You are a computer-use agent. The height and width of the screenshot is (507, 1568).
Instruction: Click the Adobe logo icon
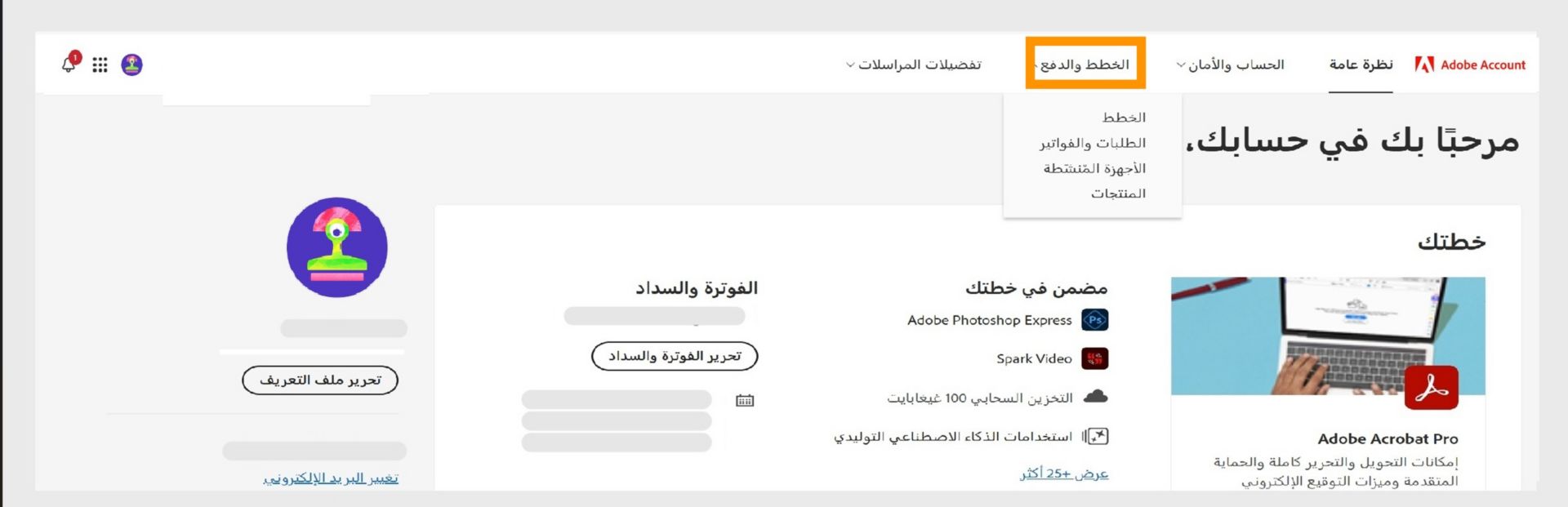coord(1424,64)
